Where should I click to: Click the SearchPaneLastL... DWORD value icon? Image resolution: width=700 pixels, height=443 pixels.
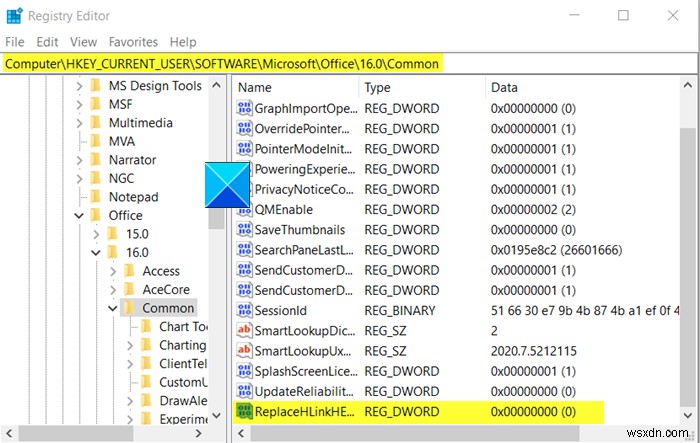point(244,250)
